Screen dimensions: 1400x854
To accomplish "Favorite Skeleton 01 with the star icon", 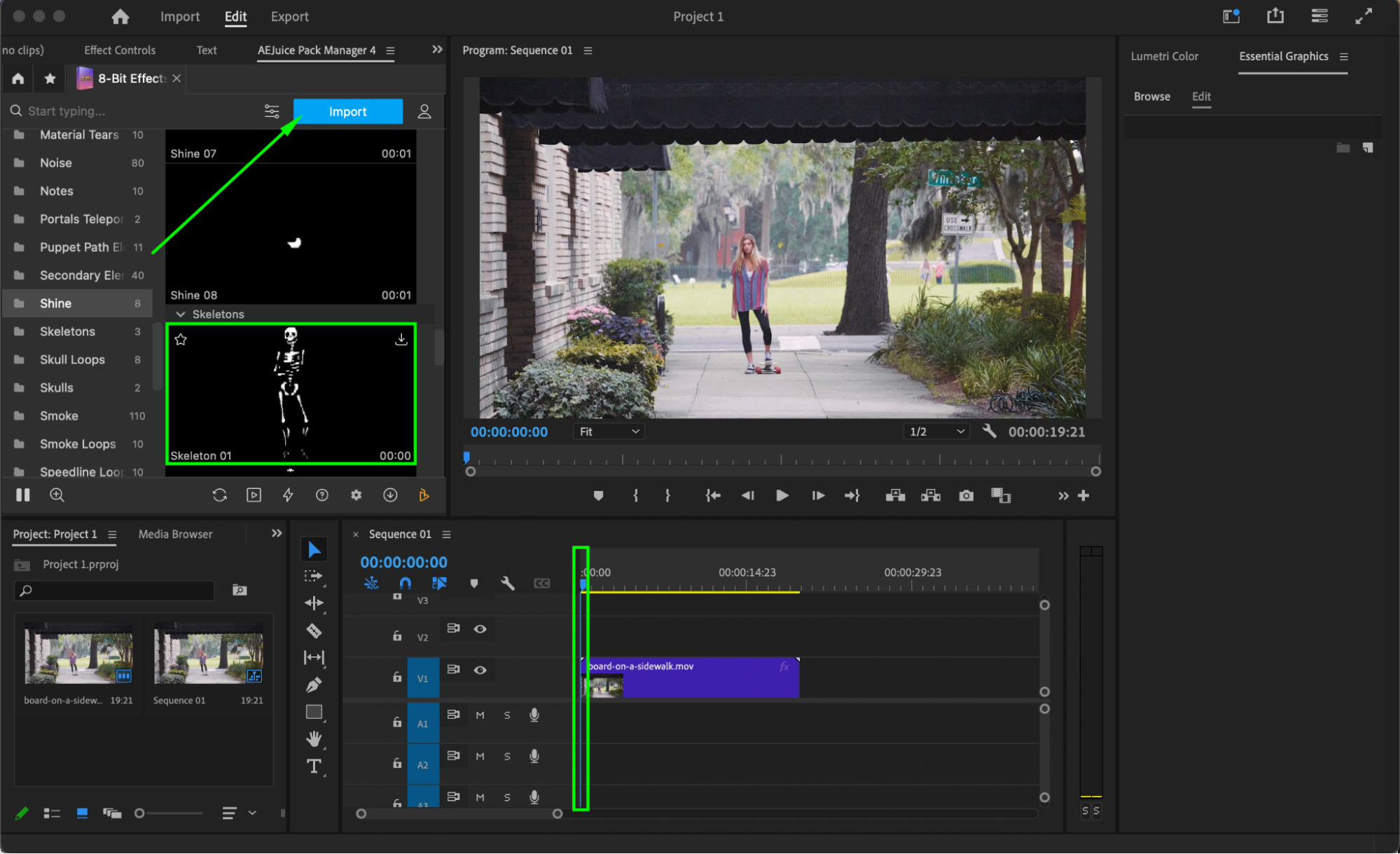I will coord(181,340).
